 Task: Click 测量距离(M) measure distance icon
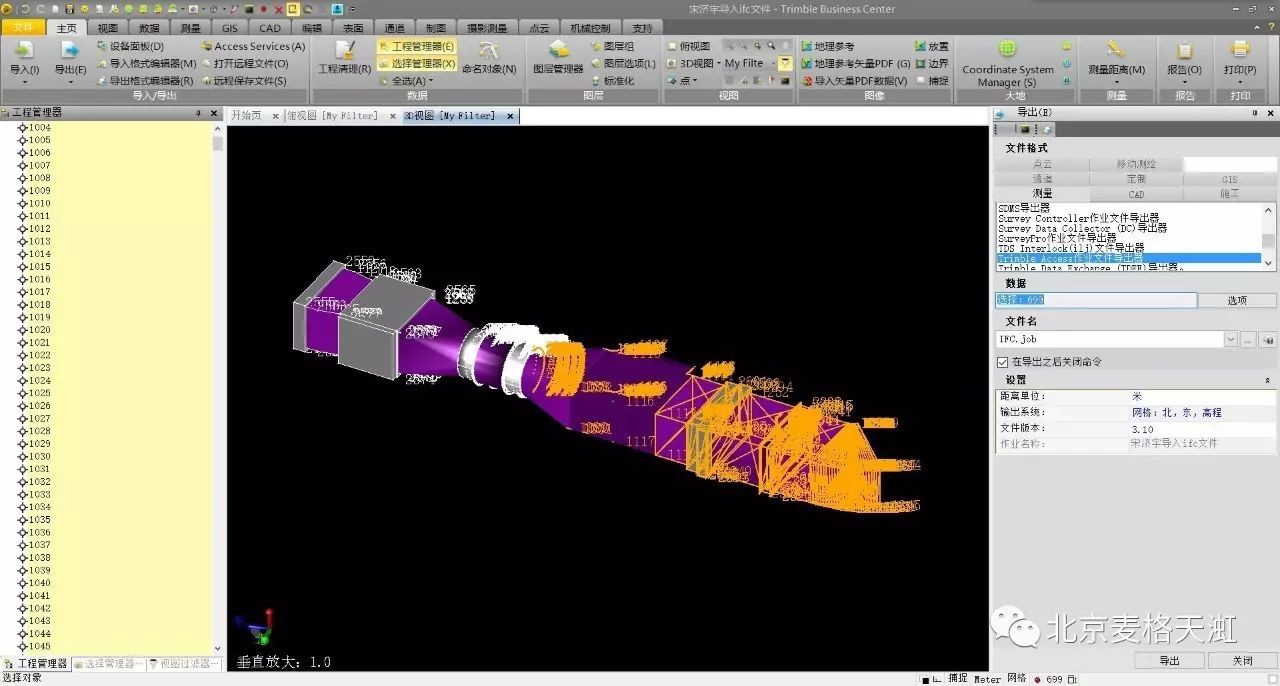1116,50
